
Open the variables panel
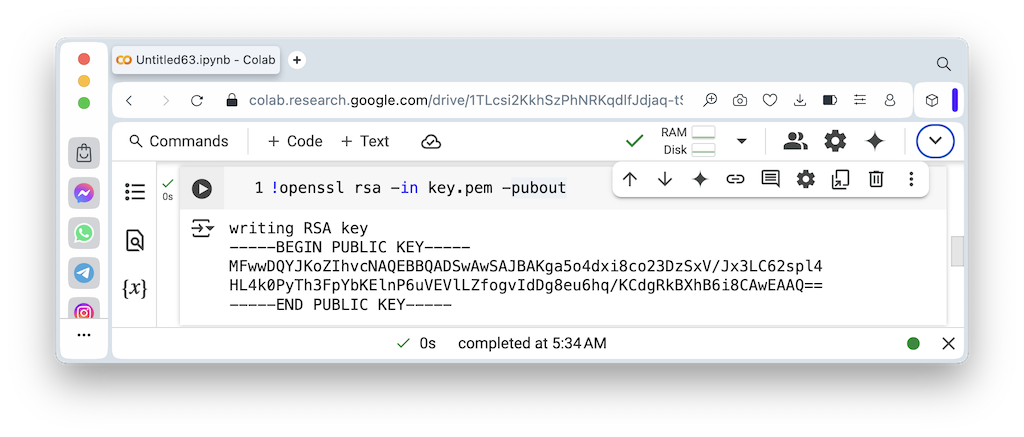tap(135, 288)
